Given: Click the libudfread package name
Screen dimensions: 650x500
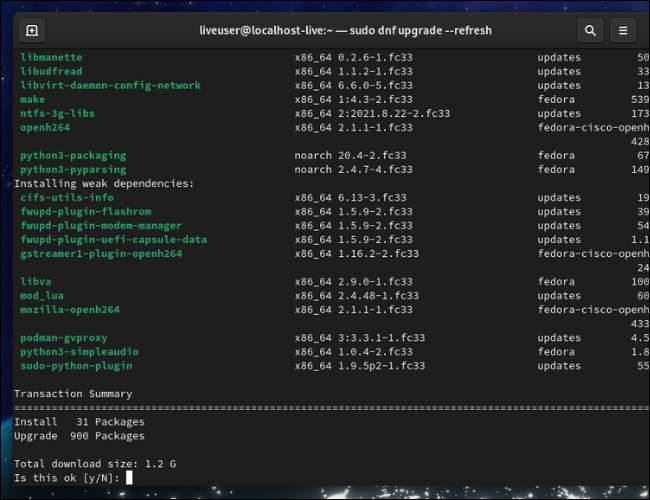Looking at the screenshot, I should coord(51,71).
